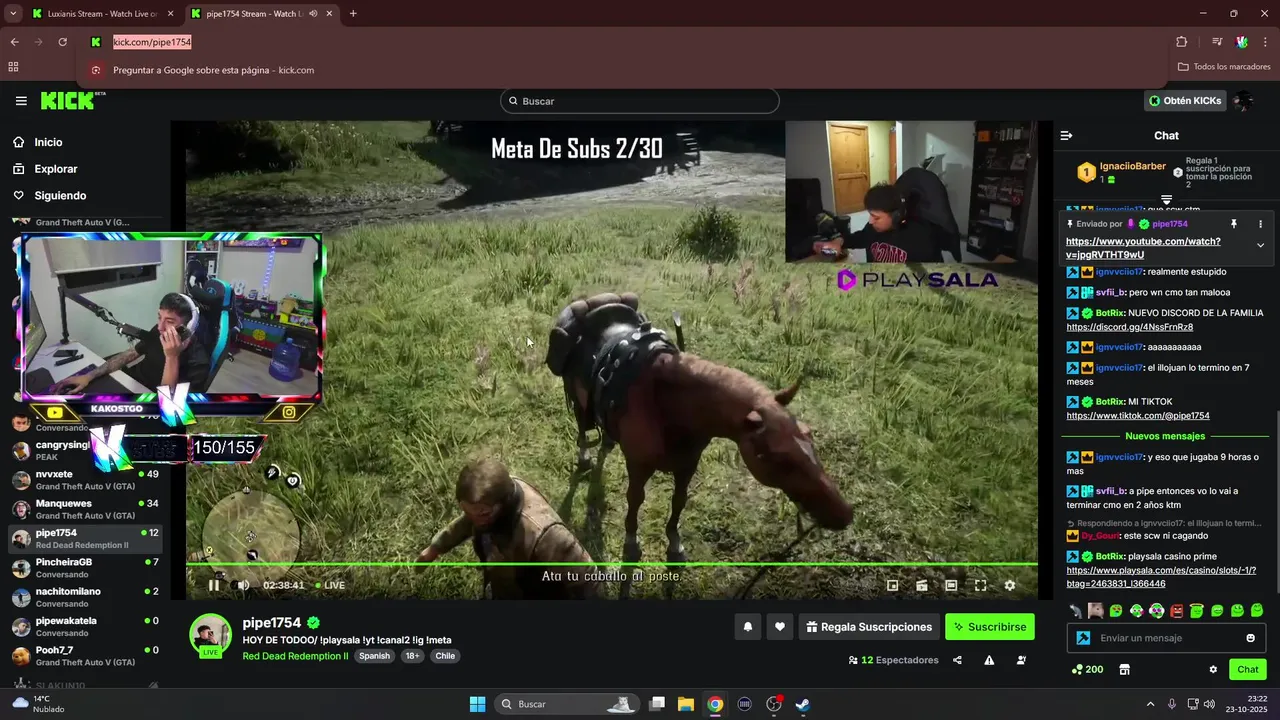Mute the pipe1754 tab audio icon

click(x=314, y=14)
